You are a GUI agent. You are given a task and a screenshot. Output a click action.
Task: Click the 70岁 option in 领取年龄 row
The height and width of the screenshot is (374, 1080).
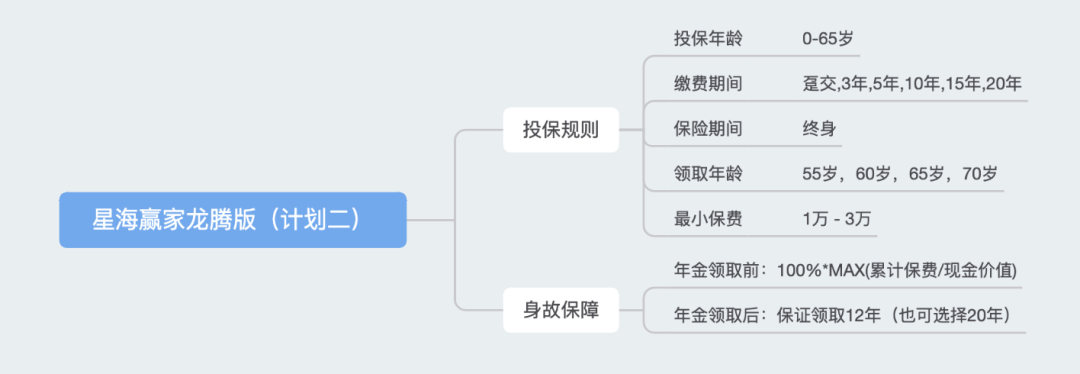(980, 174)
